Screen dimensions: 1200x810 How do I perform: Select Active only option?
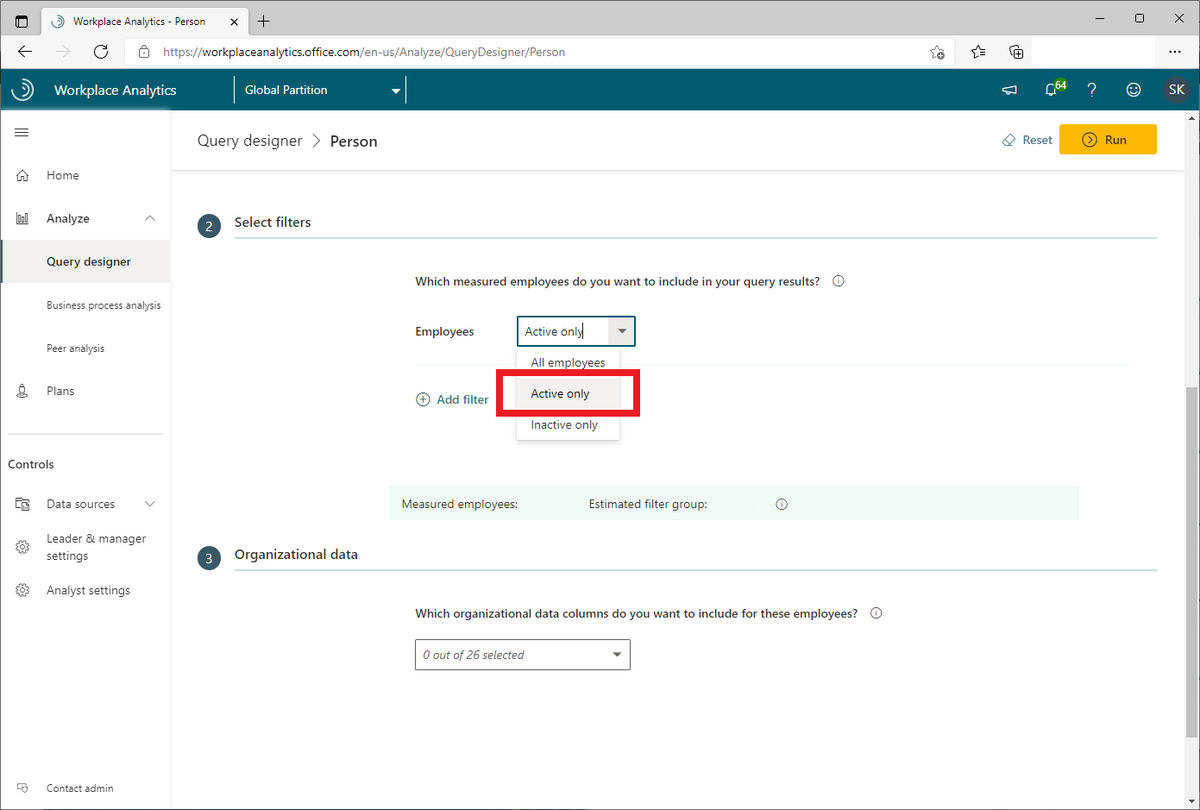click(x=568, y=394)
